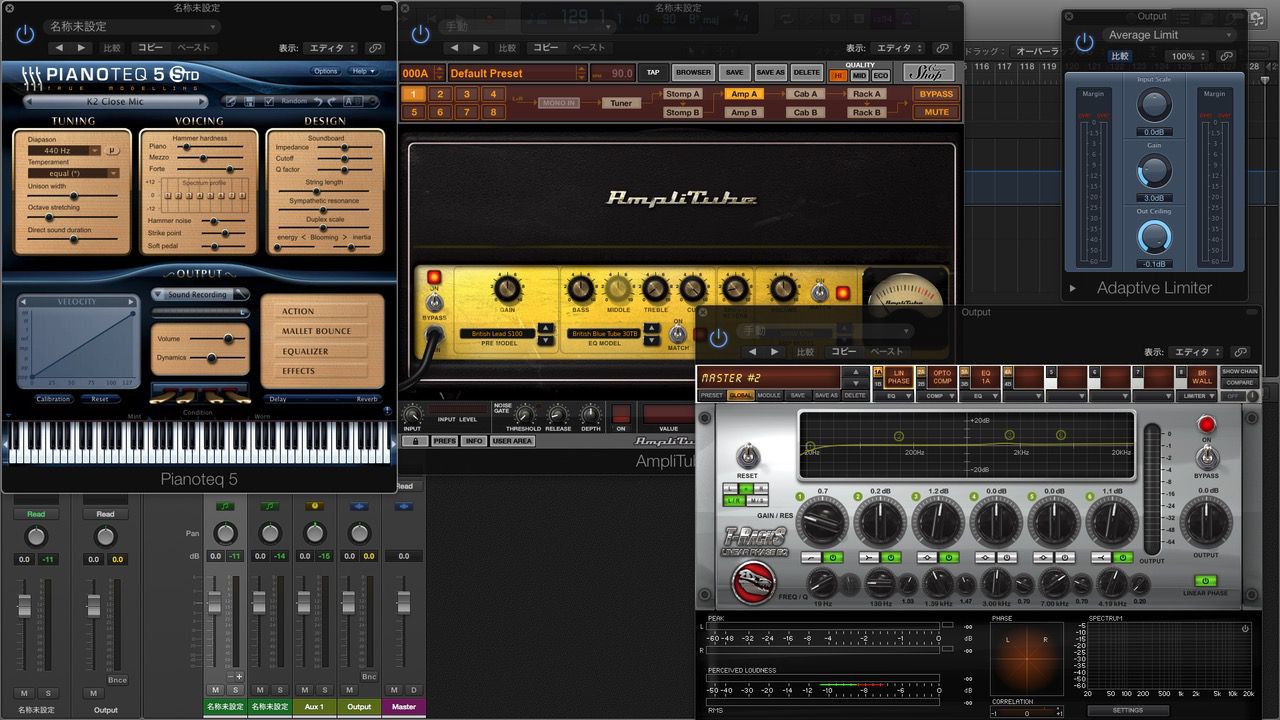Click Pianoteq save preset floppy icon
This screenshot has height=720, width=1280.
(x=250, y=101)
